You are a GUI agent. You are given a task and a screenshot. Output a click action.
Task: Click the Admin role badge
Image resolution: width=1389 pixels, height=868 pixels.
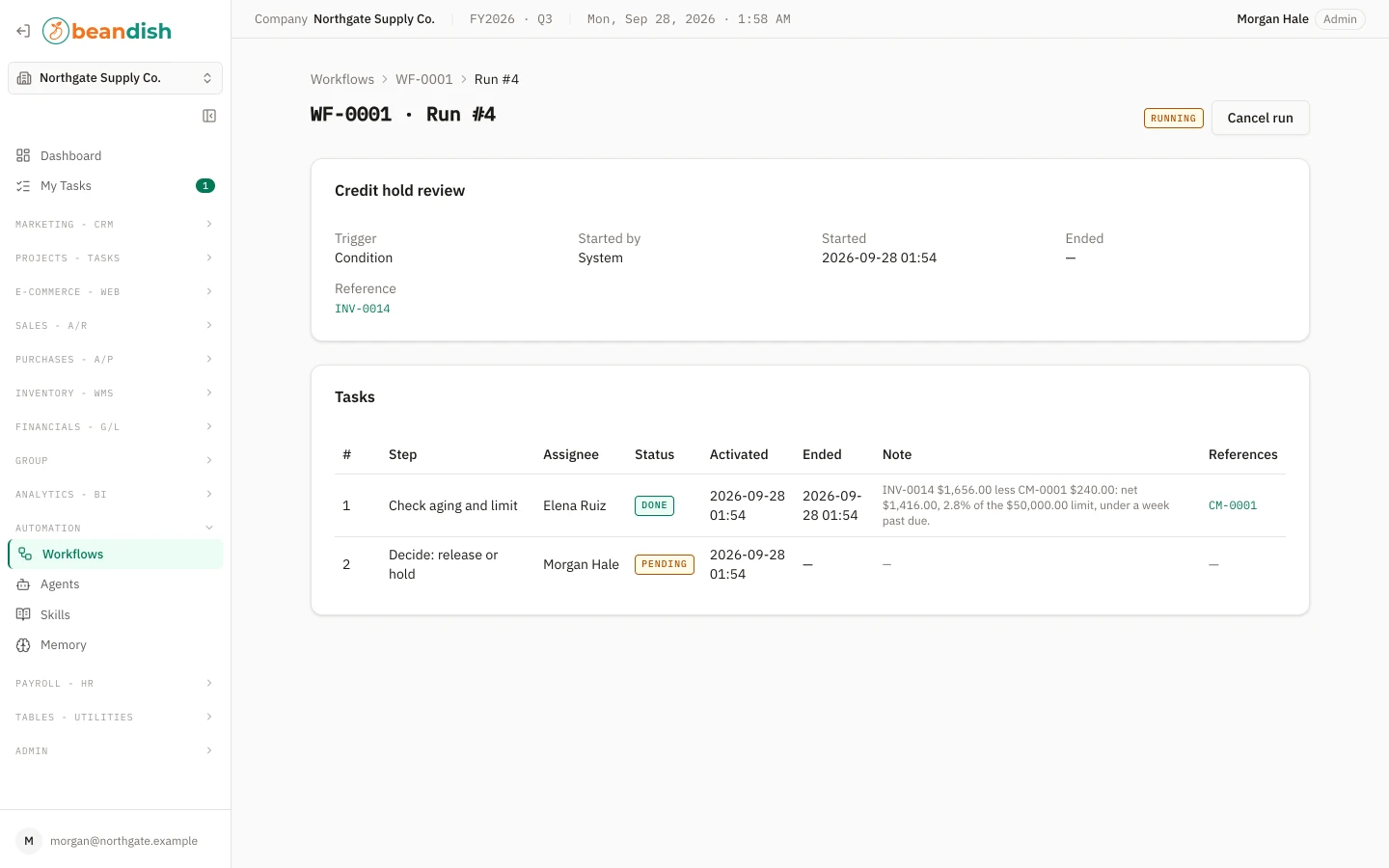point(1340,19)
